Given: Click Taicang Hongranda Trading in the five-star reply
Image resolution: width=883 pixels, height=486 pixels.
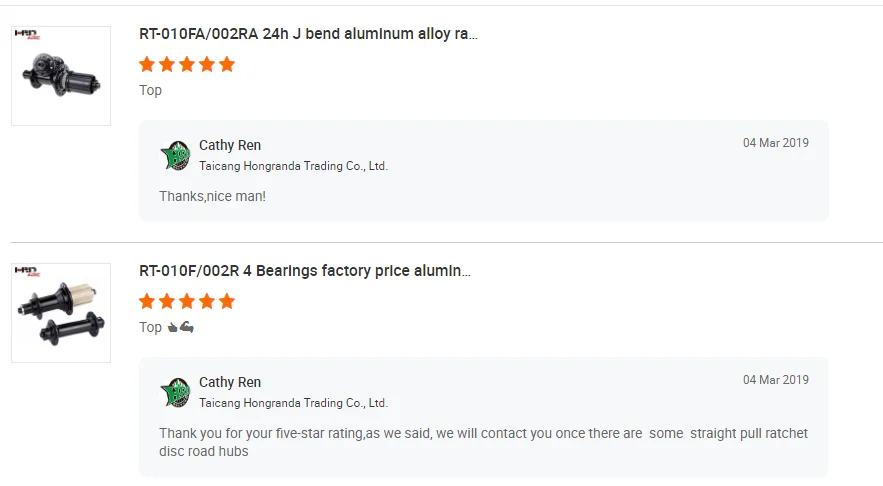Looking at the screenshot, I should tap(293, 403).
